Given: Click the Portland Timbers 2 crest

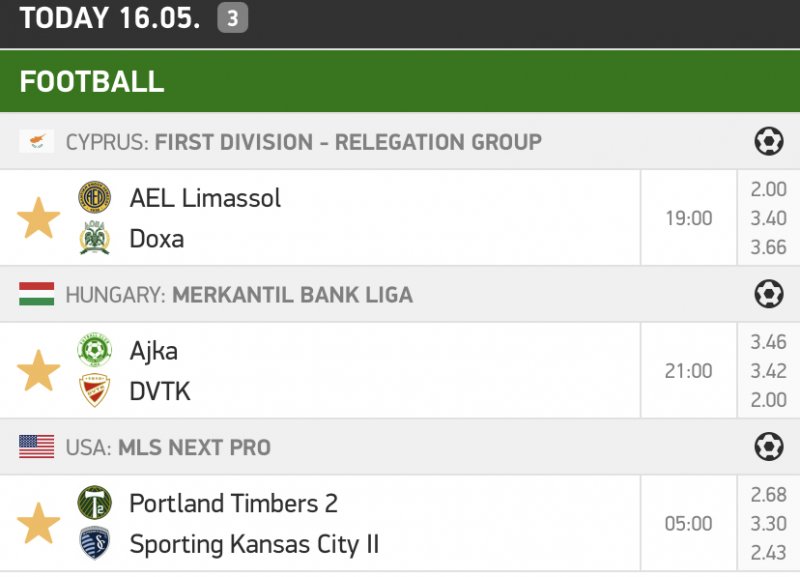Looking at the screenshot, I should pyautogui.click(x=95, y=503).
